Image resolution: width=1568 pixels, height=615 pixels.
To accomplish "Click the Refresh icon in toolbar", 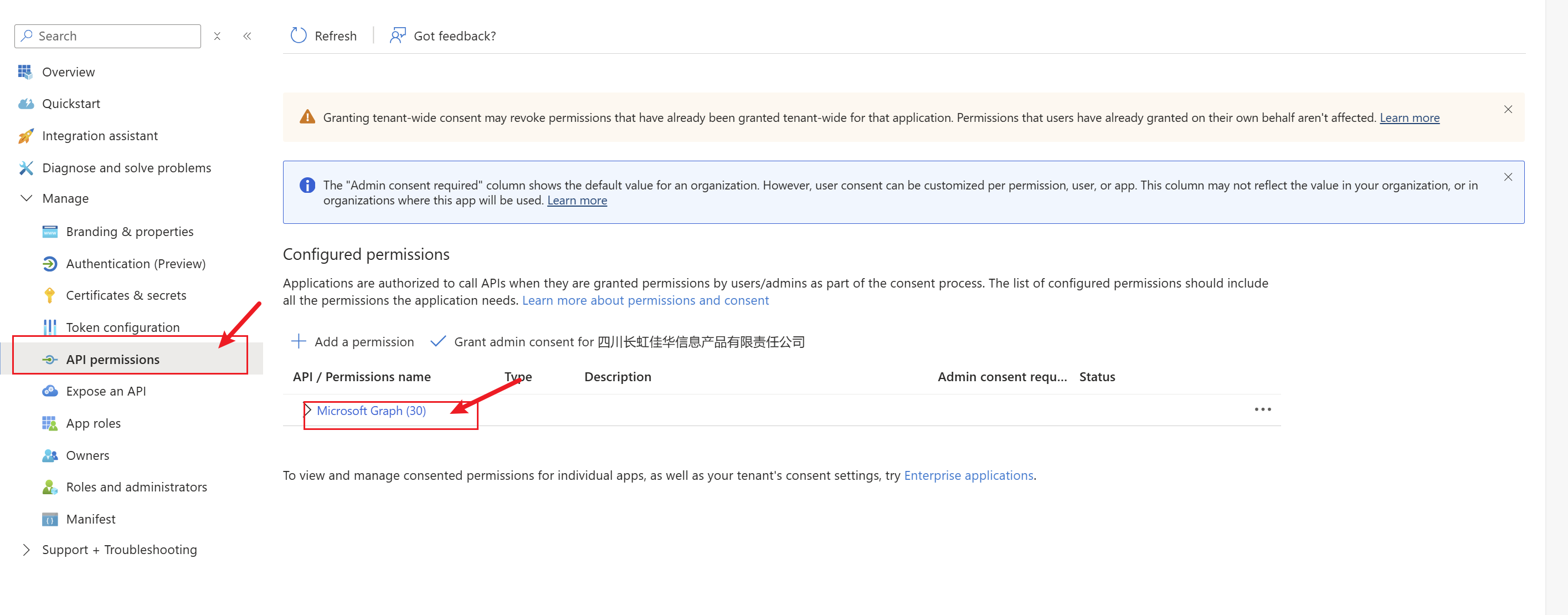I will 299,36.
